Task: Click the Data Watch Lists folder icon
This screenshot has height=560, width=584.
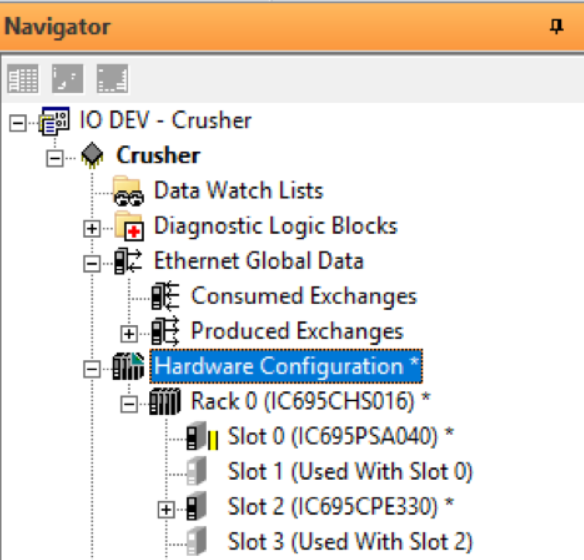Action: point(128,191)
